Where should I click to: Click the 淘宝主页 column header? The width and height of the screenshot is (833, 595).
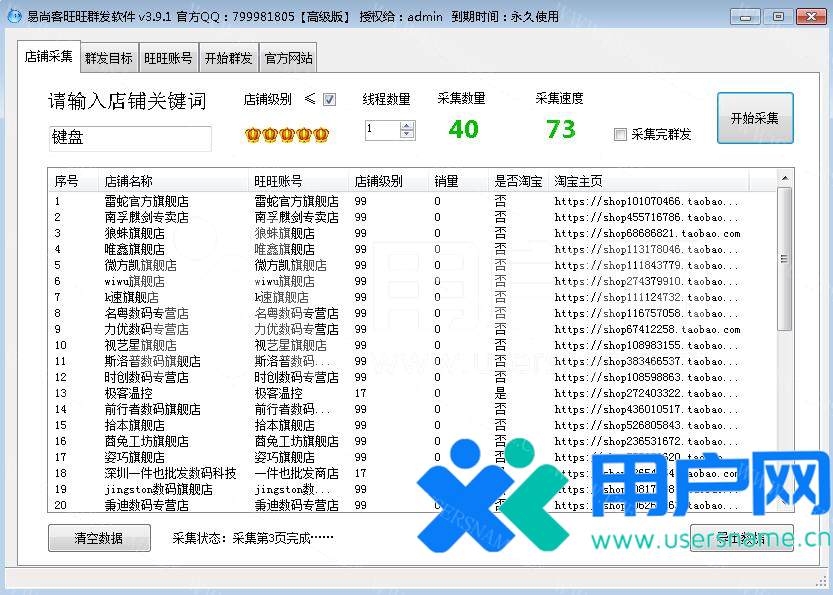pos(649,181)
